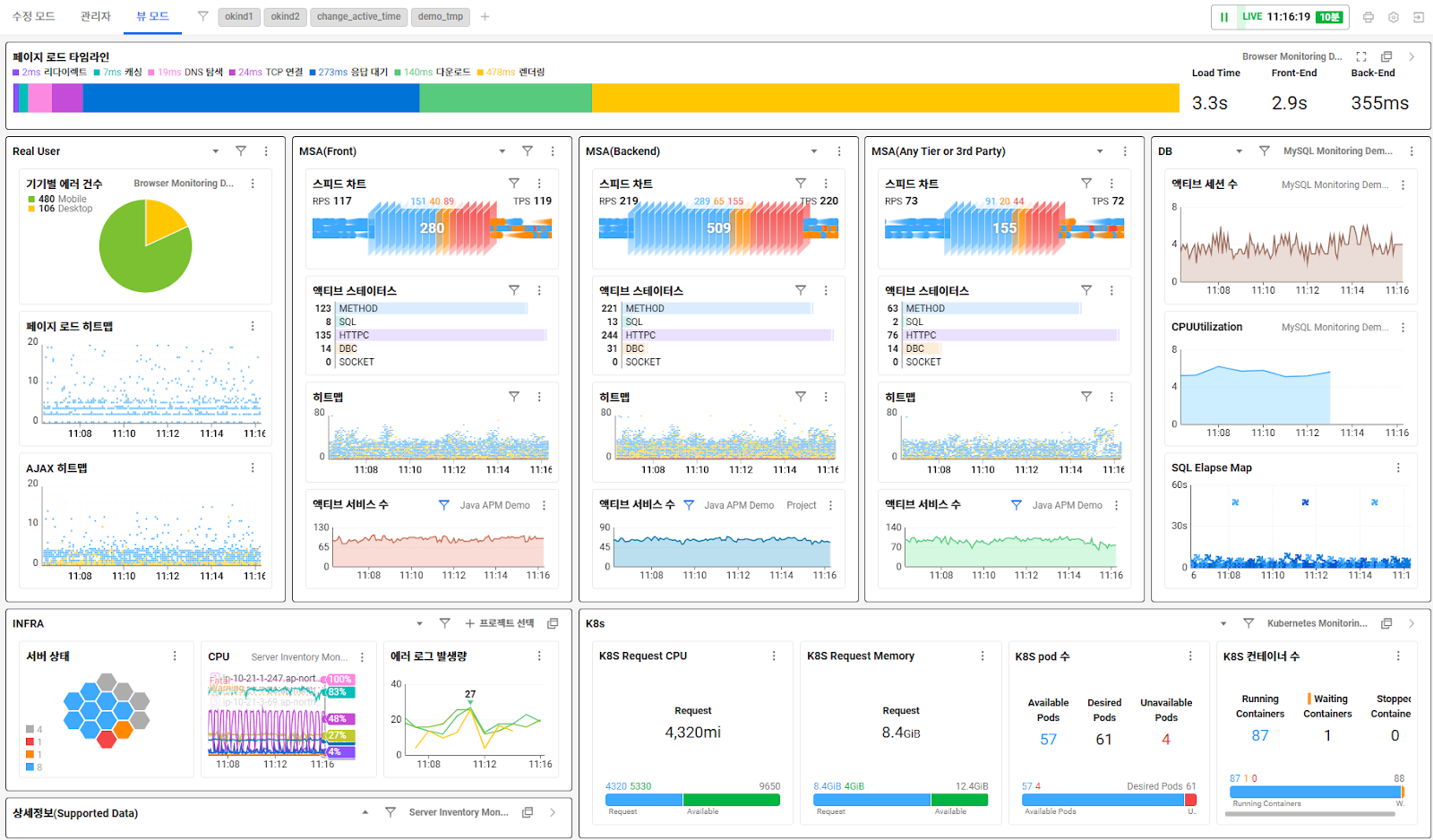
Task: Open the MSA(Front) panel dropdown arrow
Action: (502, 151)
